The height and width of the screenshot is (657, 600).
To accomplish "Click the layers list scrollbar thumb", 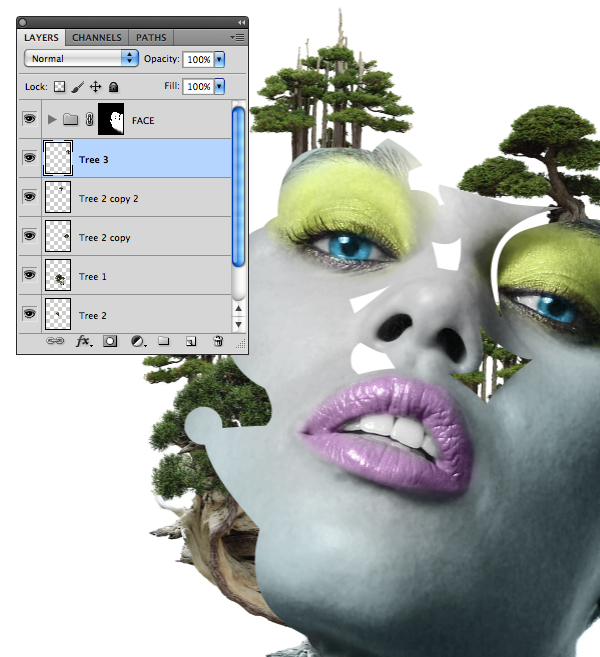I will (x=238, y=186).
